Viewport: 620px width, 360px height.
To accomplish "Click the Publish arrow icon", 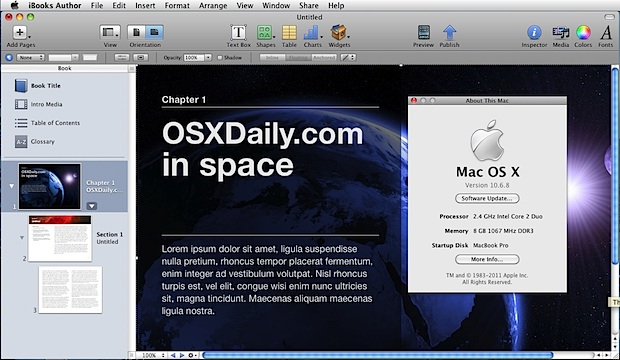I will pos(450,32).
